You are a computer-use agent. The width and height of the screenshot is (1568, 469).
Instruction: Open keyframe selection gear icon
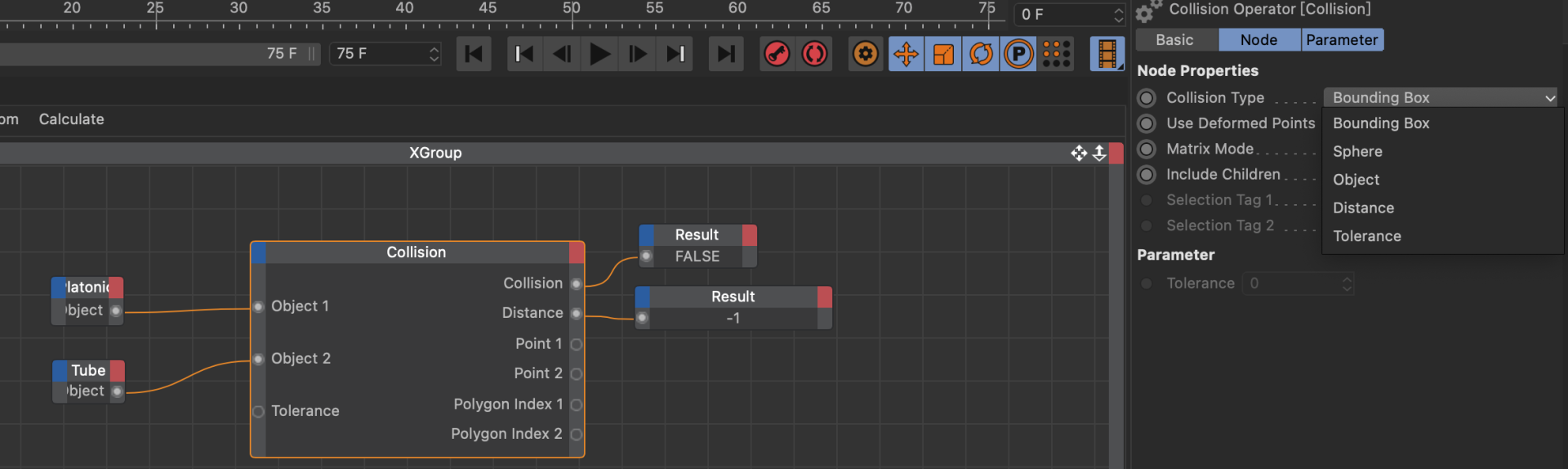pos(866,54)
